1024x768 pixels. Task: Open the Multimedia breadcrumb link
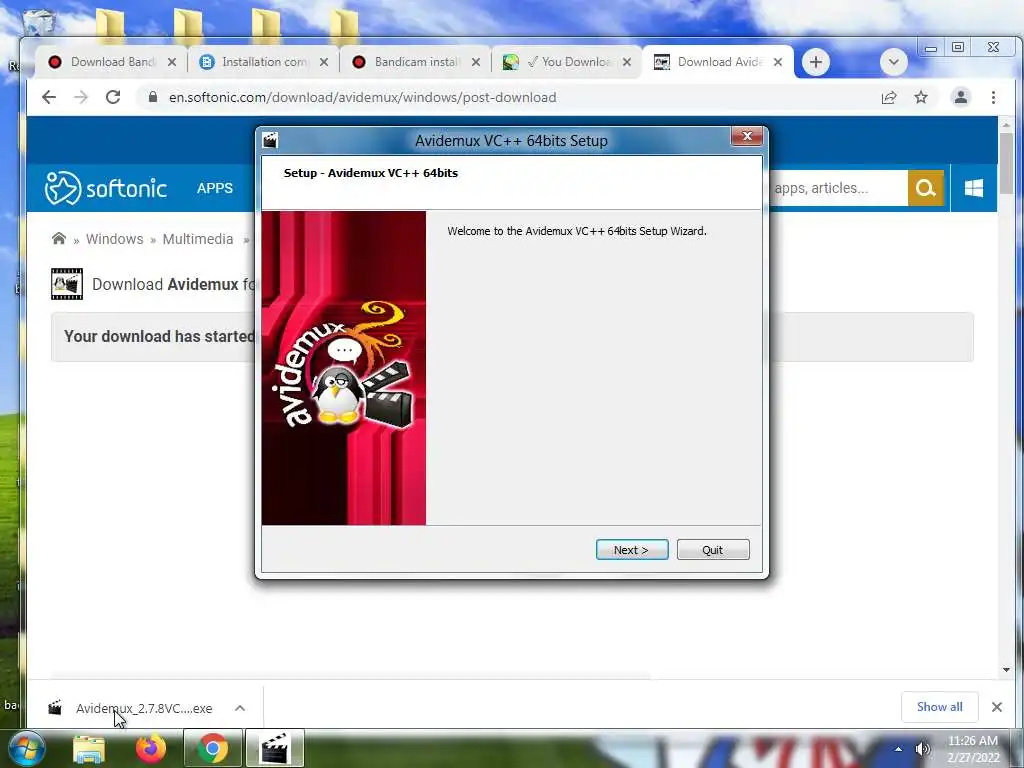(198, 239)
